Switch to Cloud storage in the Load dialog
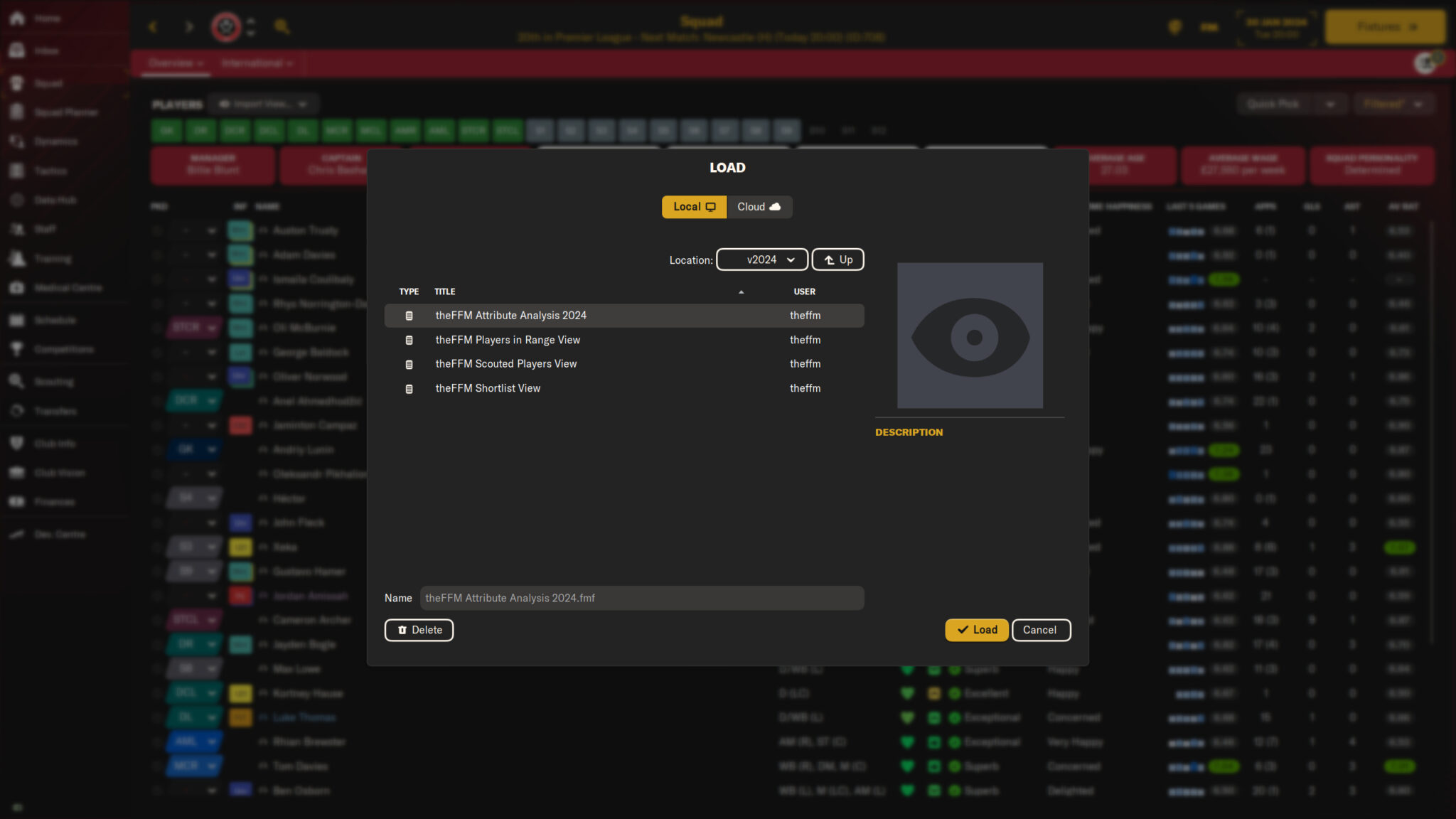 point(759,207)
